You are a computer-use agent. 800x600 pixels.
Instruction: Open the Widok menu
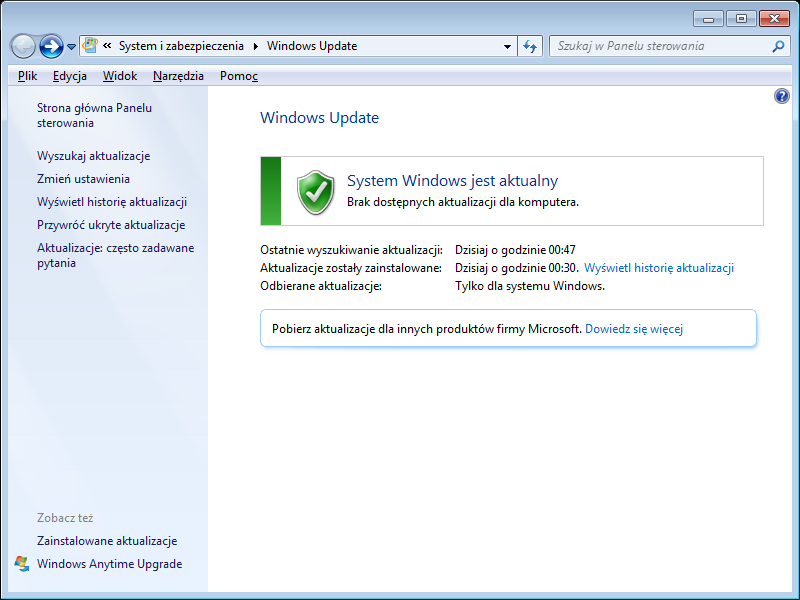click(x=119, y=76)
